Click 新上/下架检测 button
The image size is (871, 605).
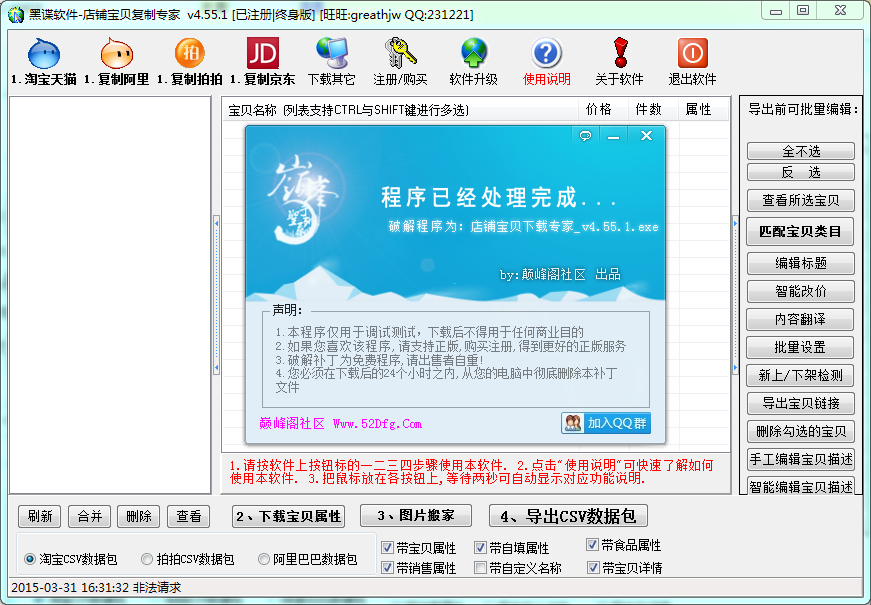click(x=800, y=376)
